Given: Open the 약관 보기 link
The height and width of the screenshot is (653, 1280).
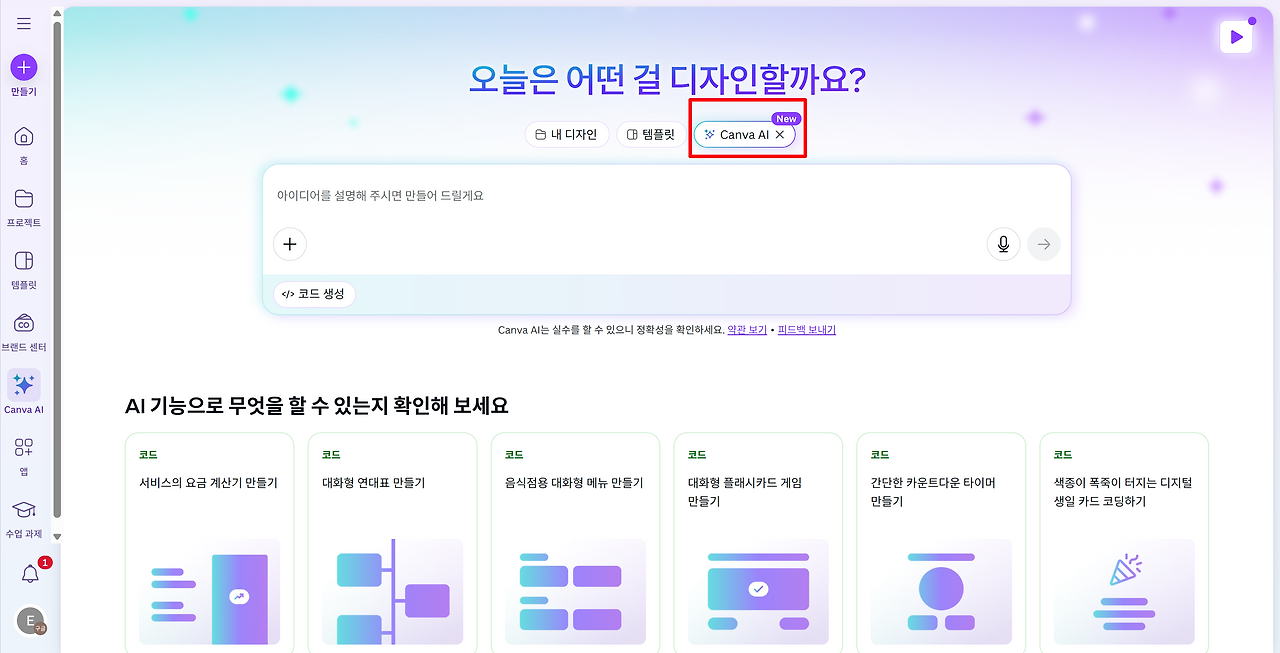Looking at the screenshot, I should point(747,329).
